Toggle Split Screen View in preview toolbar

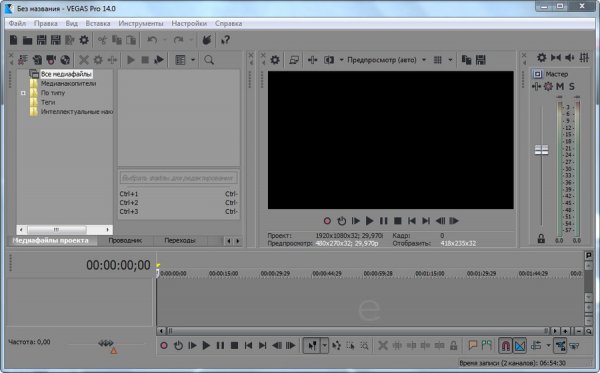tap(329, 60)
